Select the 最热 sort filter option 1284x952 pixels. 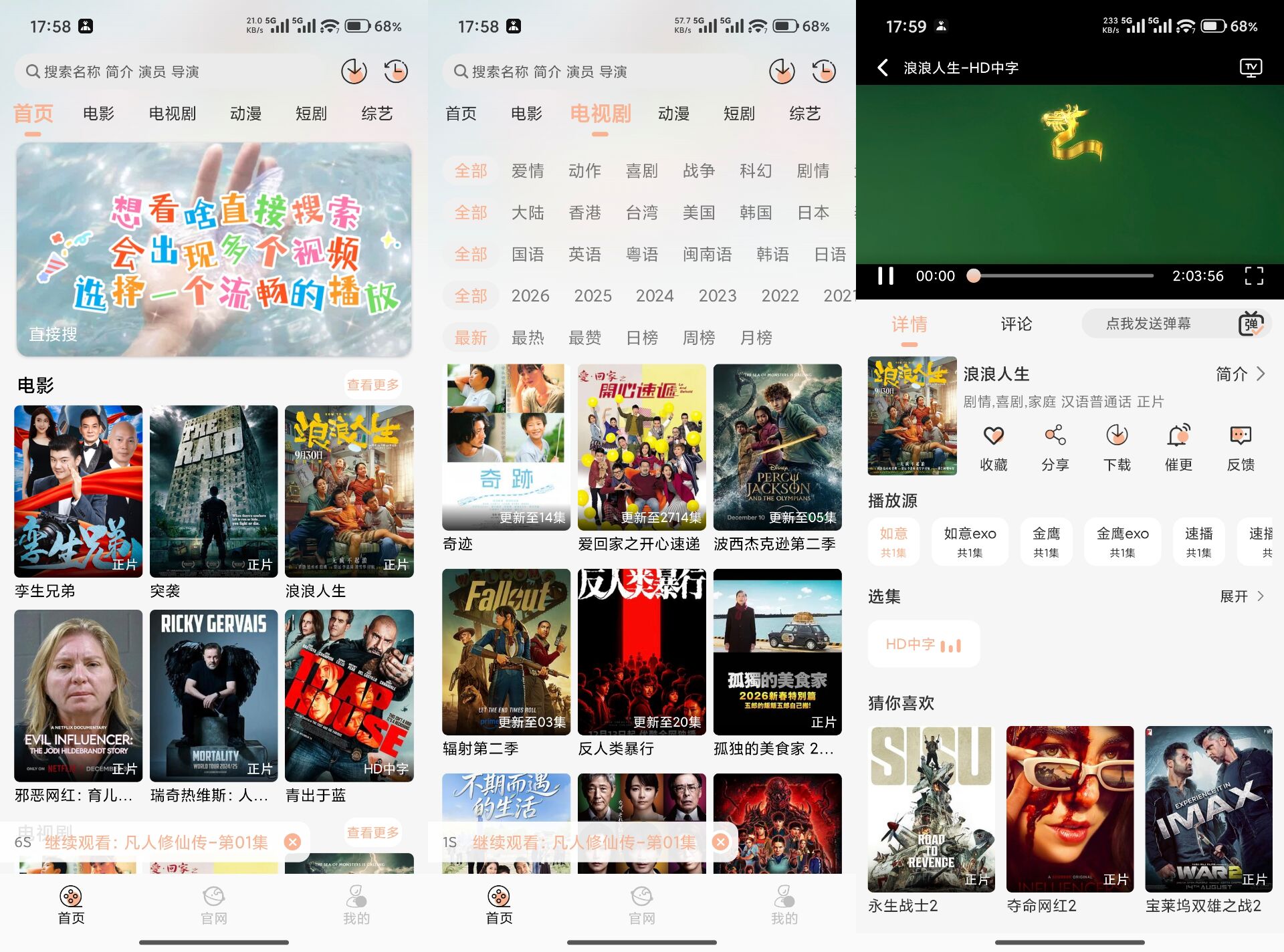tap(527, 338)
